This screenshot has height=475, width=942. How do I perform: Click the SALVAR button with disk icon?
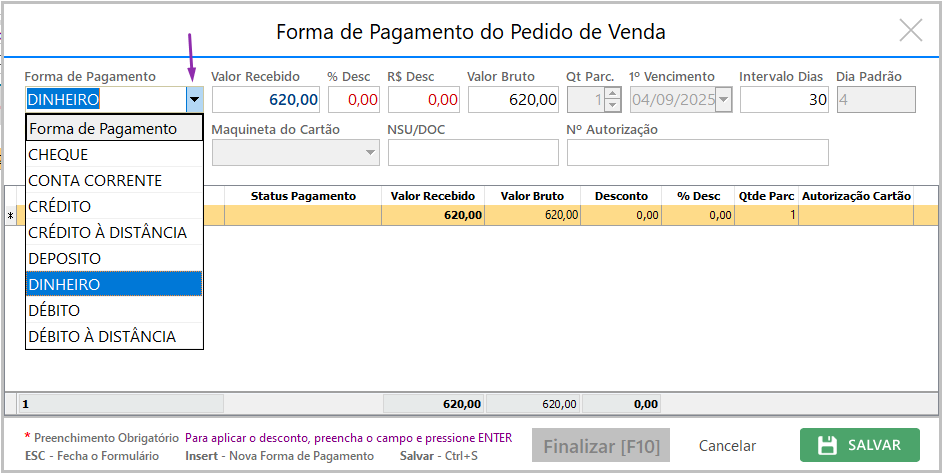[x=859, y=445]
